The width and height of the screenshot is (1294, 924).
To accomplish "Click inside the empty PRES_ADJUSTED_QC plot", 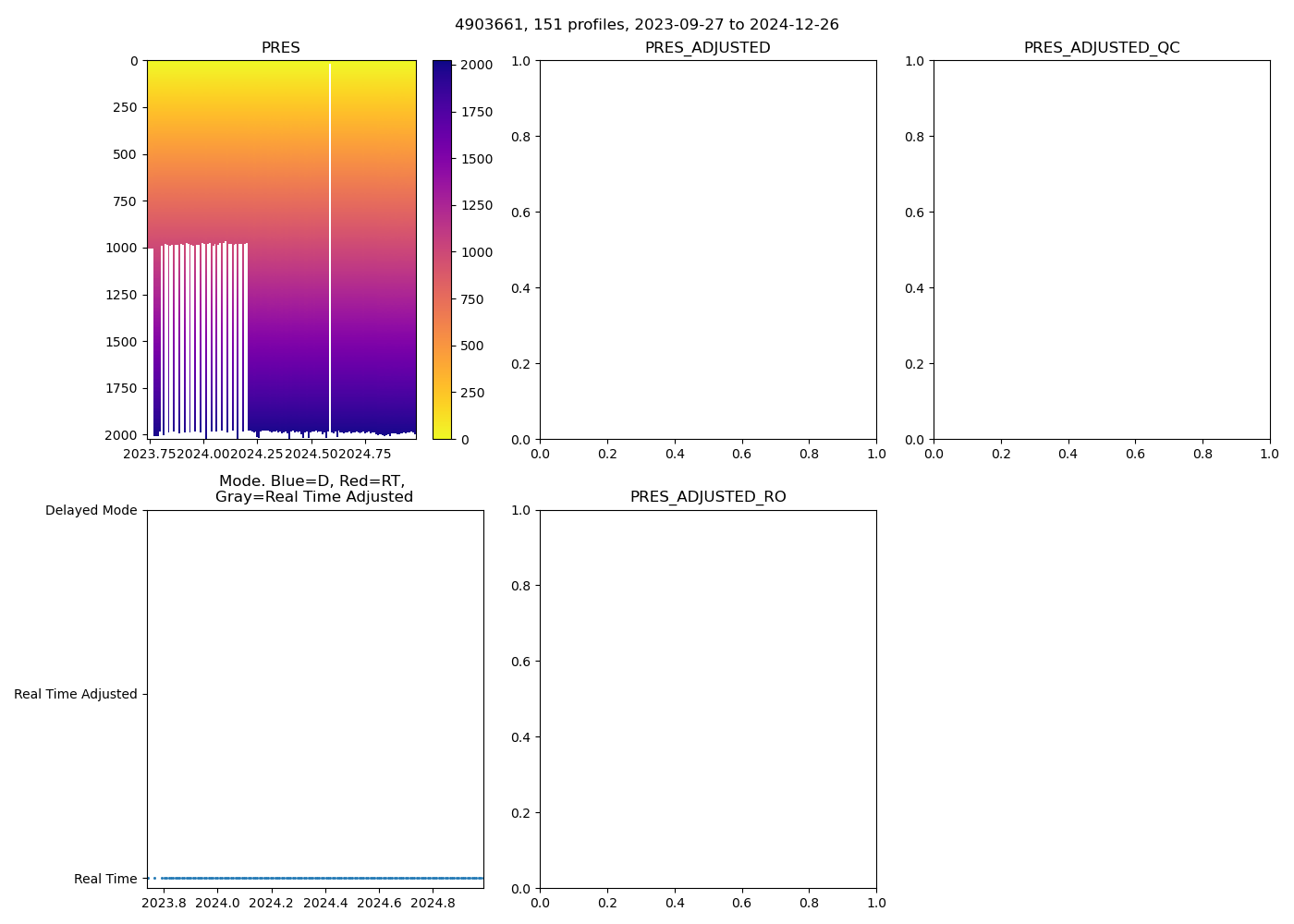I will pyautogui.click(x=1102, y=249).
